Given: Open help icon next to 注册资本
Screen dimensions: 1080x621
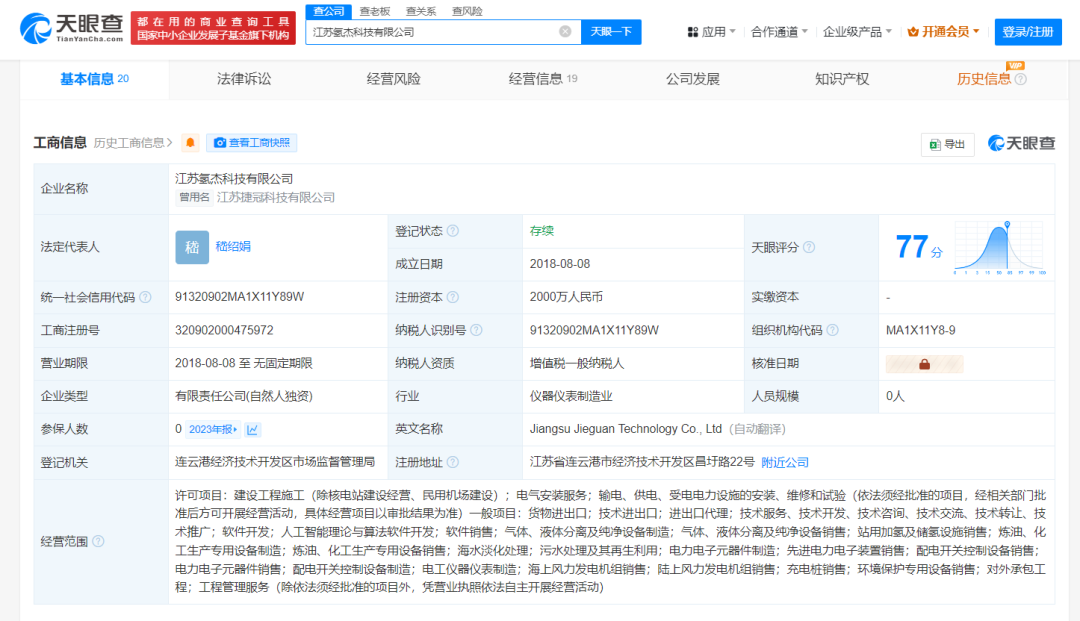Looking at the screenshot, I should tap(453, 297).
